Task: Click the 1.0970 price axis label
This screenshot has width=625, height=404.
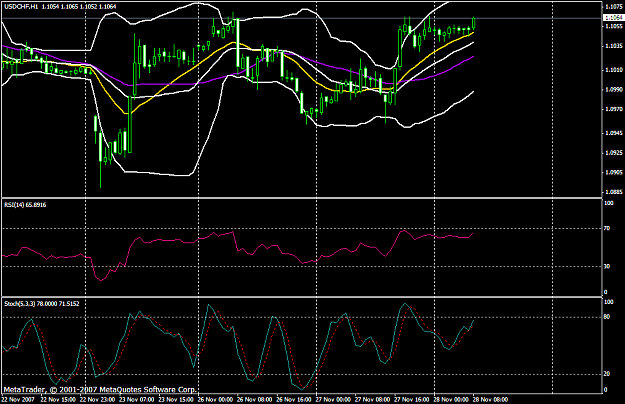Action: [x=614, y=109]
